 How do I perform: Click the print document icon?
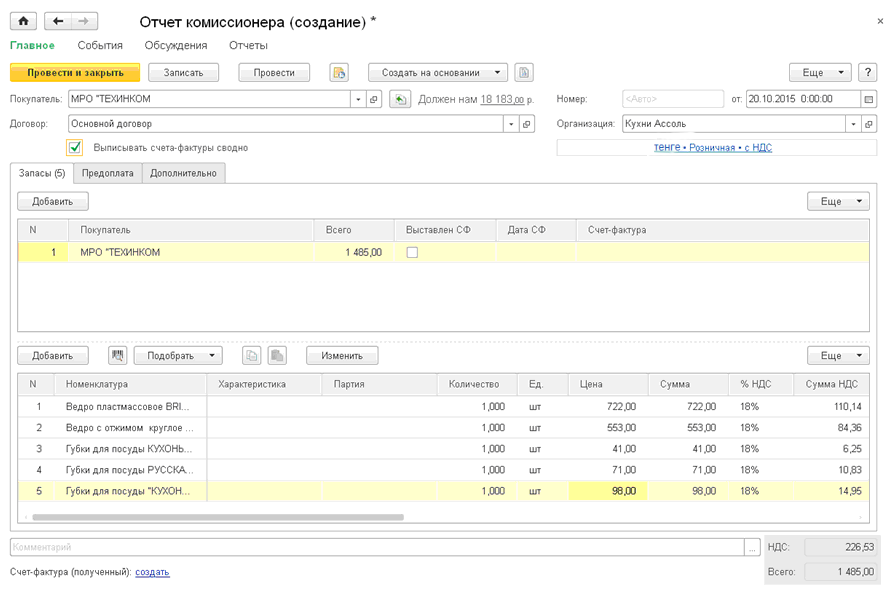(524, 72)
